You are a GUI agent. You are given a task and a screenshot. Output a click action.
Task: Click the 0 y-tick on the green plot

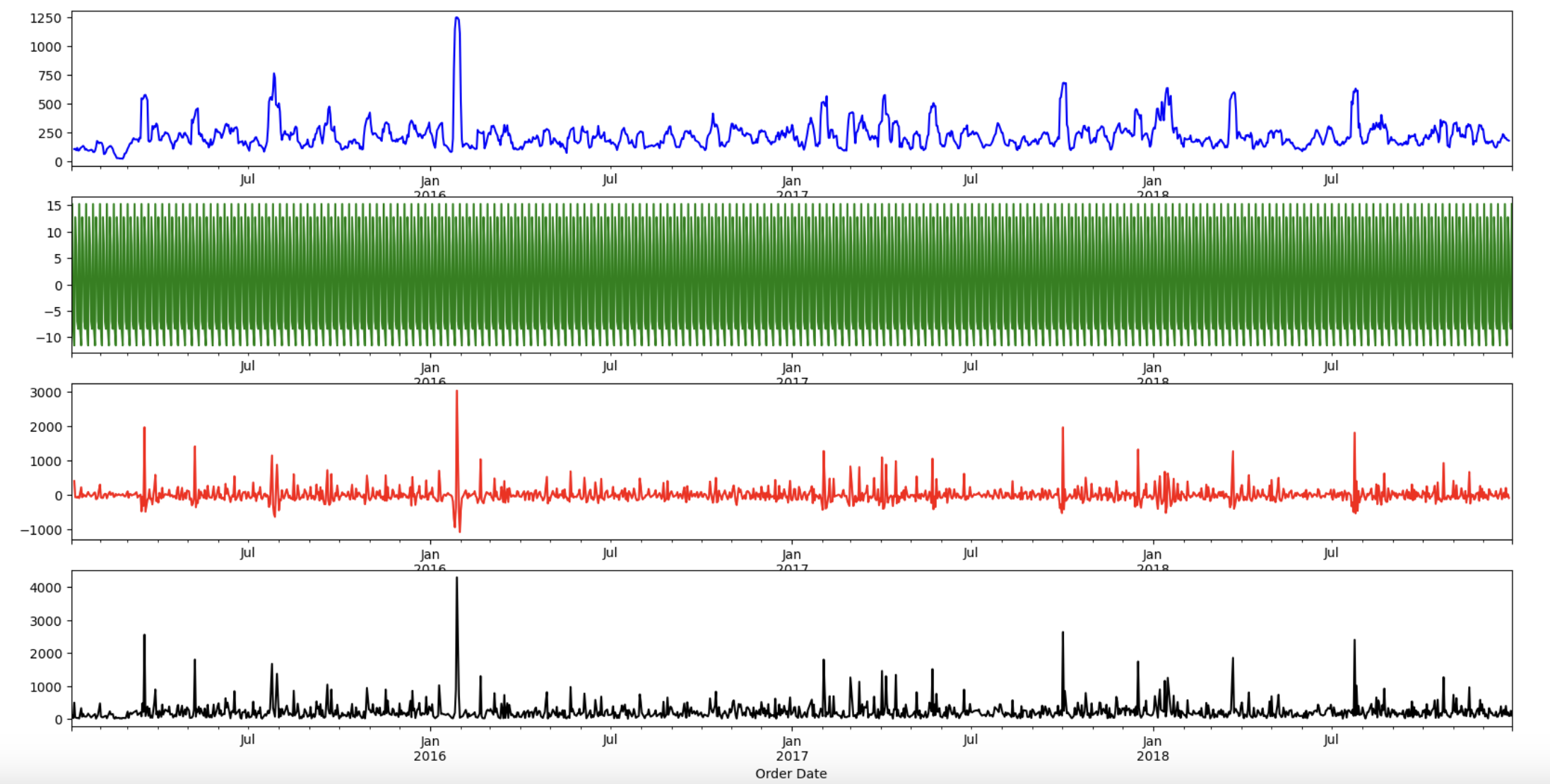pos(59,285)
